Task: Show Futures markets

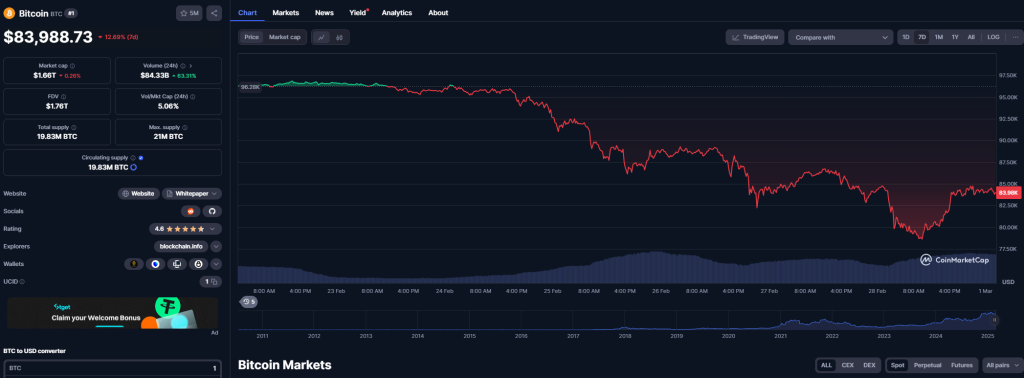Action: tap(961, 365)
